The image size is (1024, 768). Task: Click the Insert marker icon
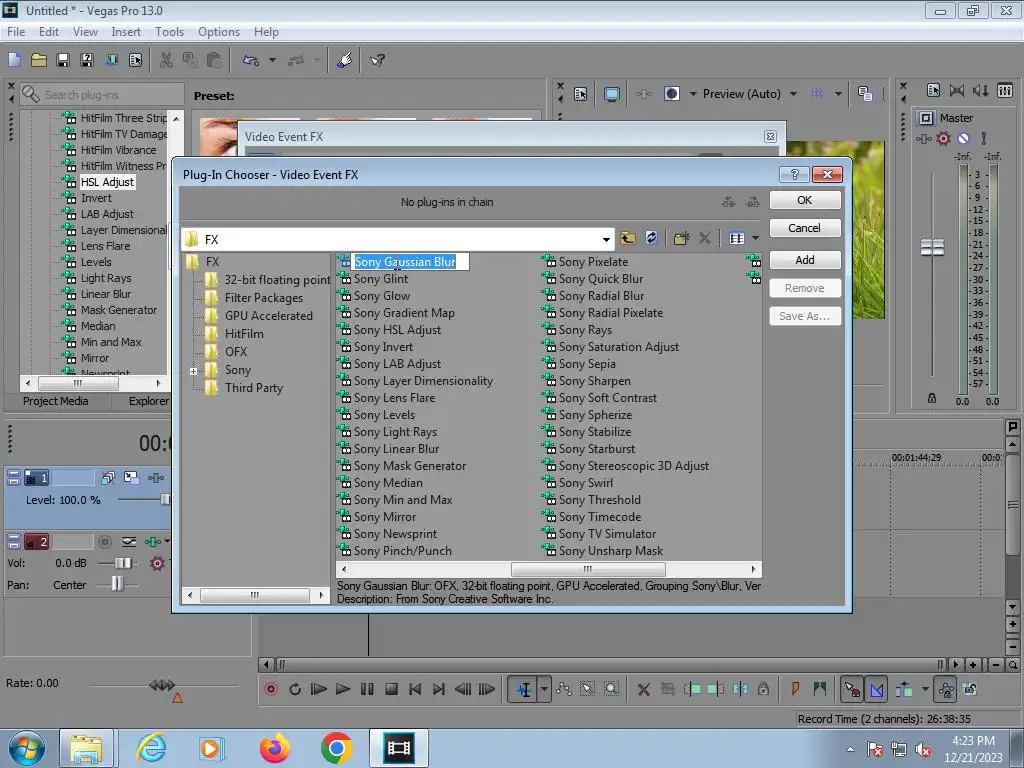point(795,689)
